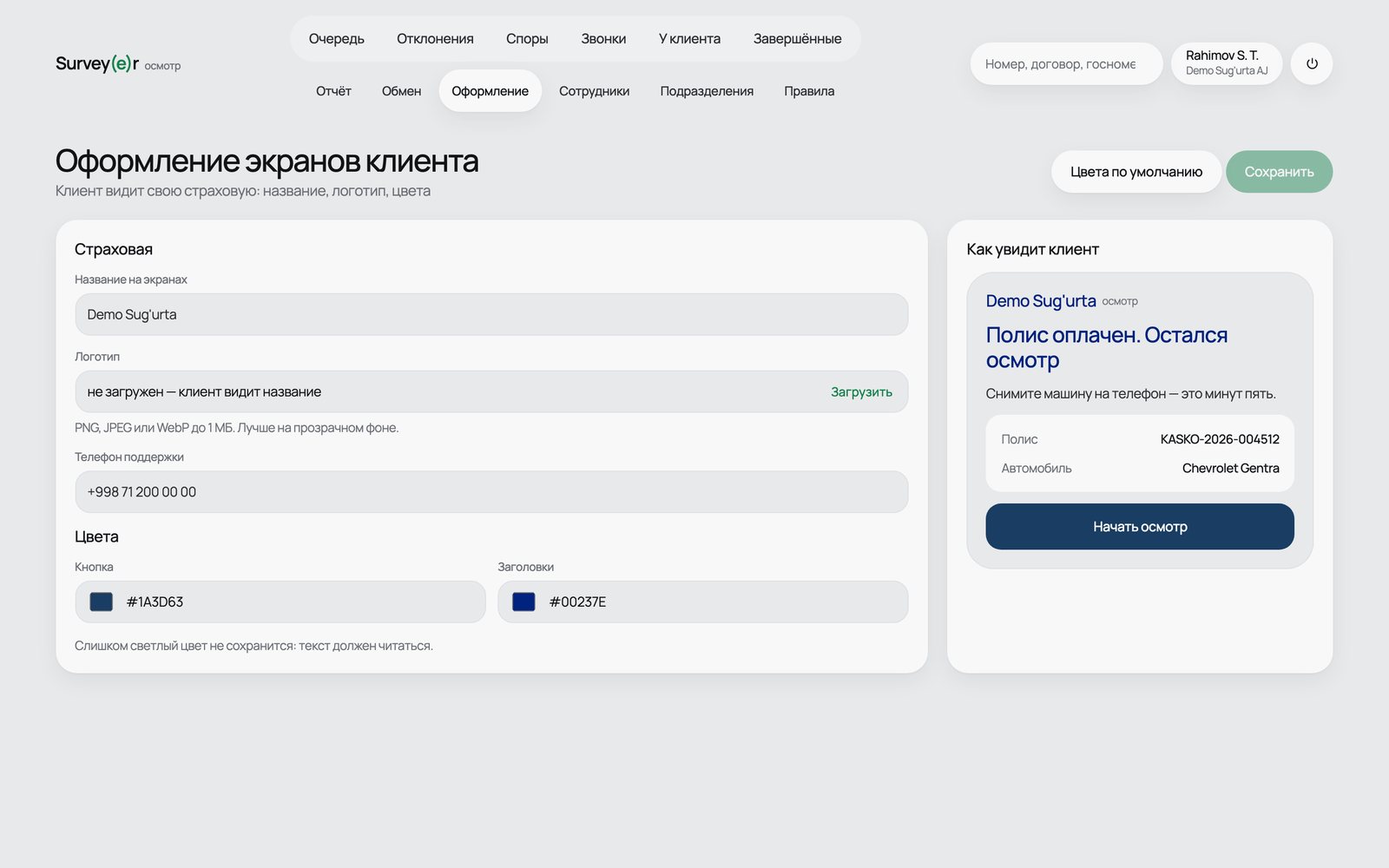
Task: Click the Начать осмотр preview button
Action: coord(1140,527)
